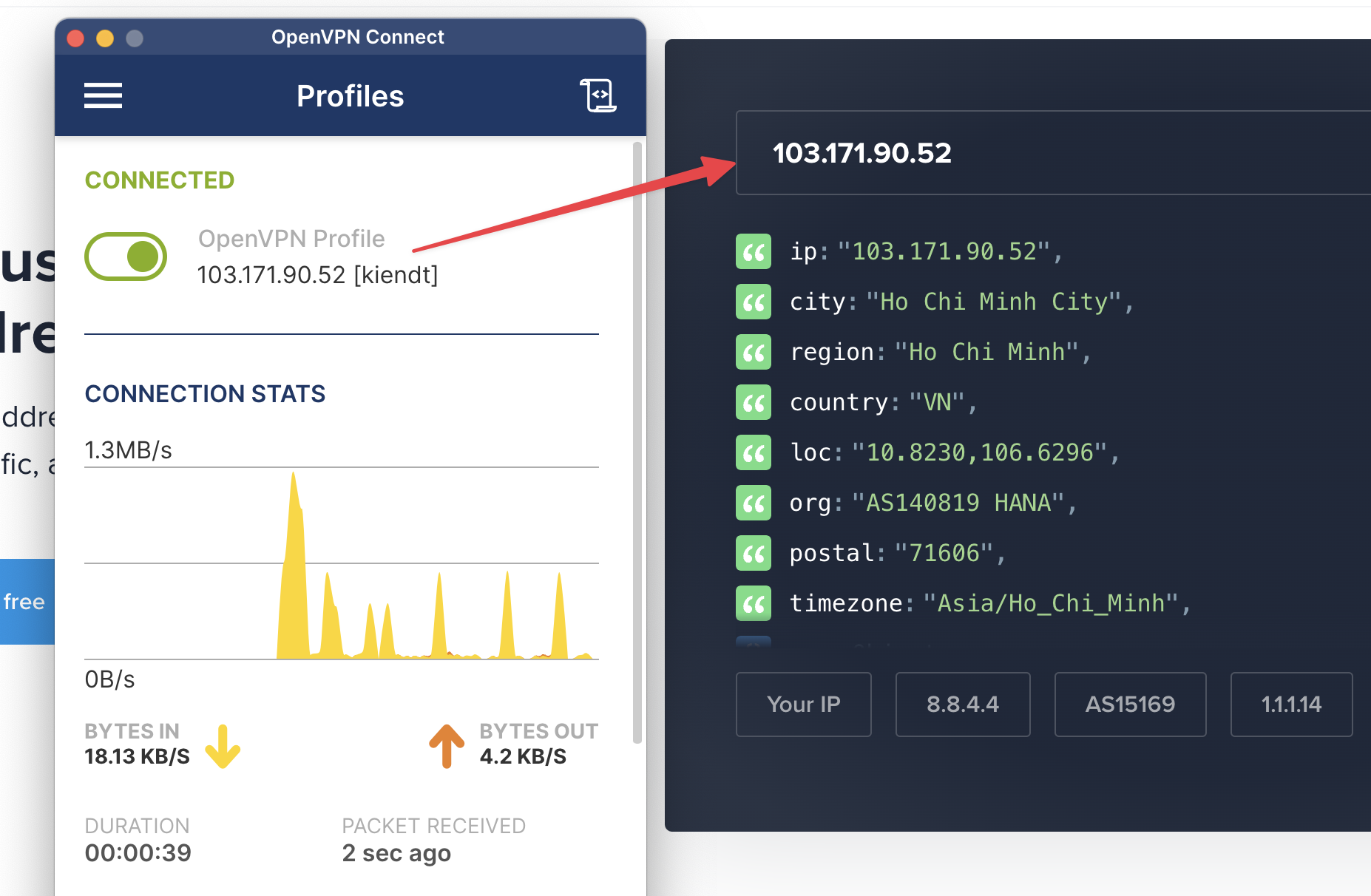Click the AS15169 example button
The image size is (1371, 896).
point(1130,705)
